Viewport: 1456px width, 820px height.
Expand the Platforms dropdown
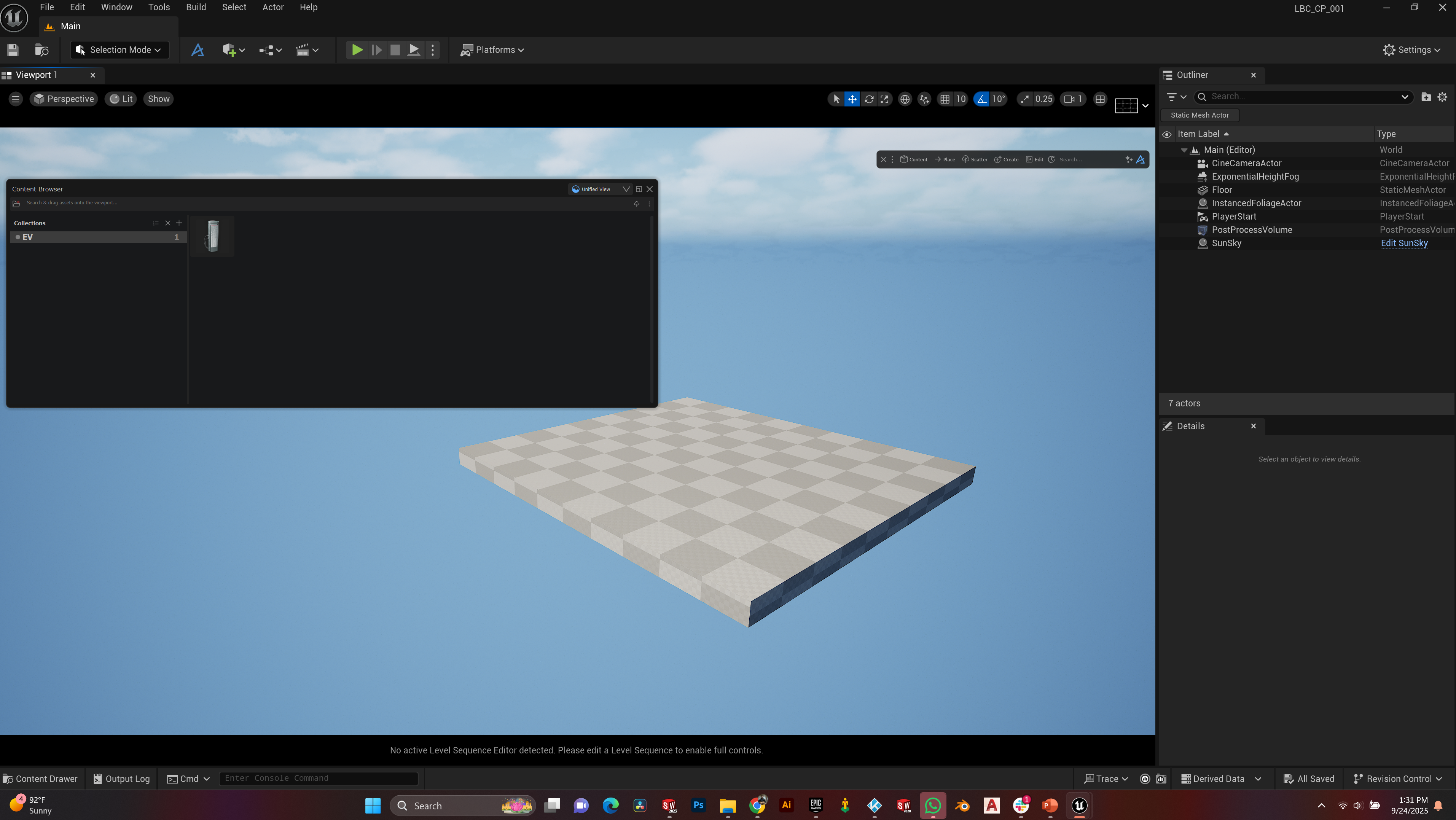coord(492,50)
